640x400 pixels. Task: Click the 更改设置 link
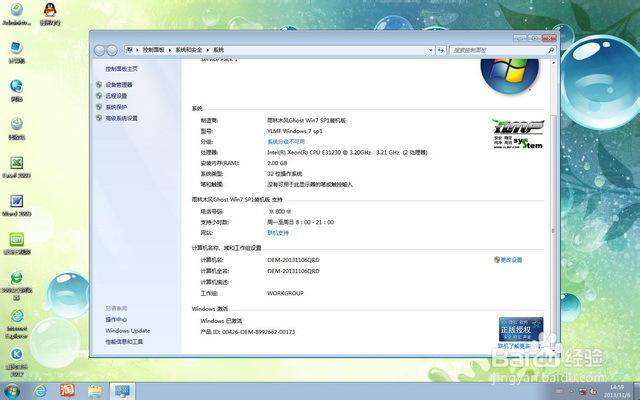click(510, 260)
